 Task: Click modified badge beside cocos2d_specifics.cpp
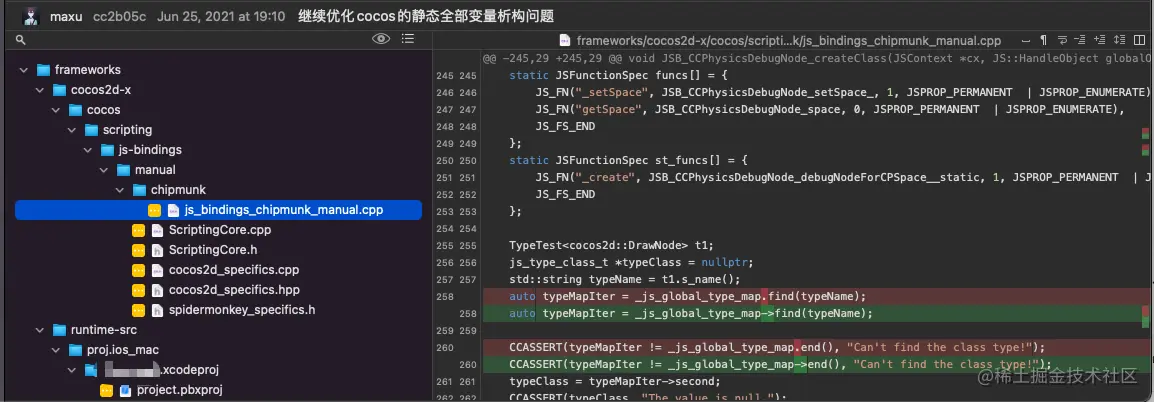pyautogui.click(x=138, y=269)
